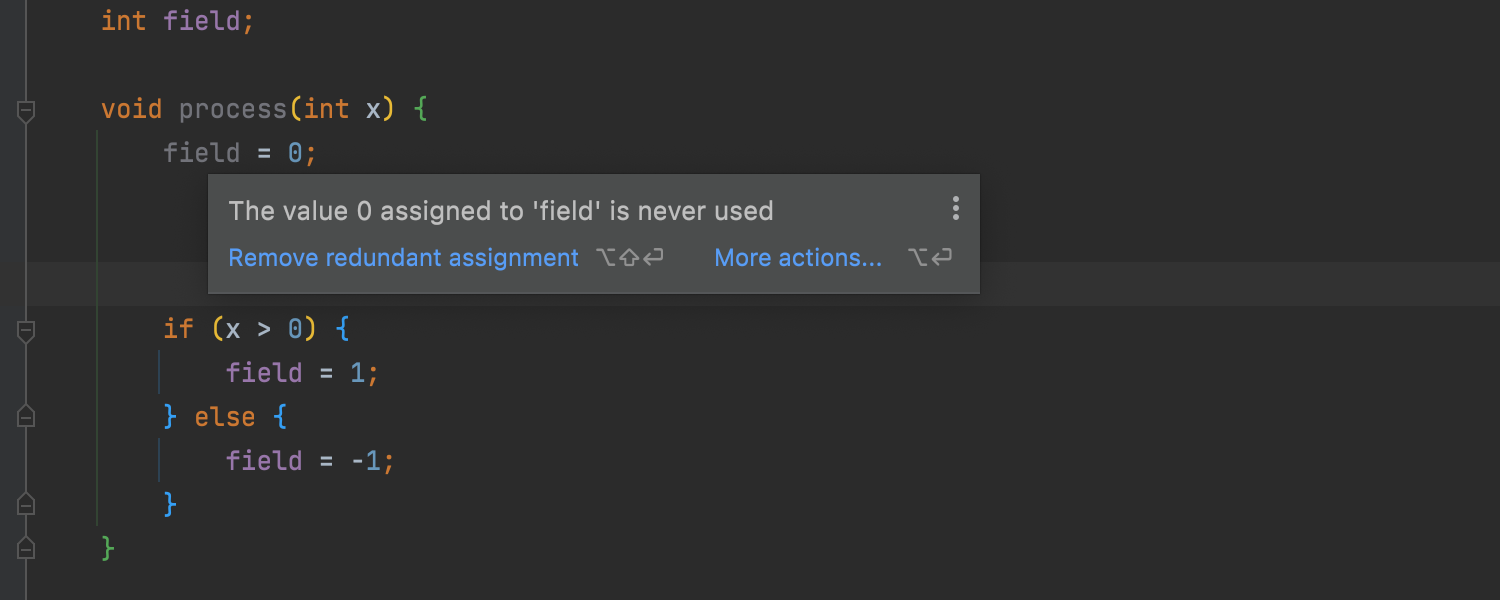
Task: Click the fold-end marker at the method's closing brace
Action: point(26,548)
